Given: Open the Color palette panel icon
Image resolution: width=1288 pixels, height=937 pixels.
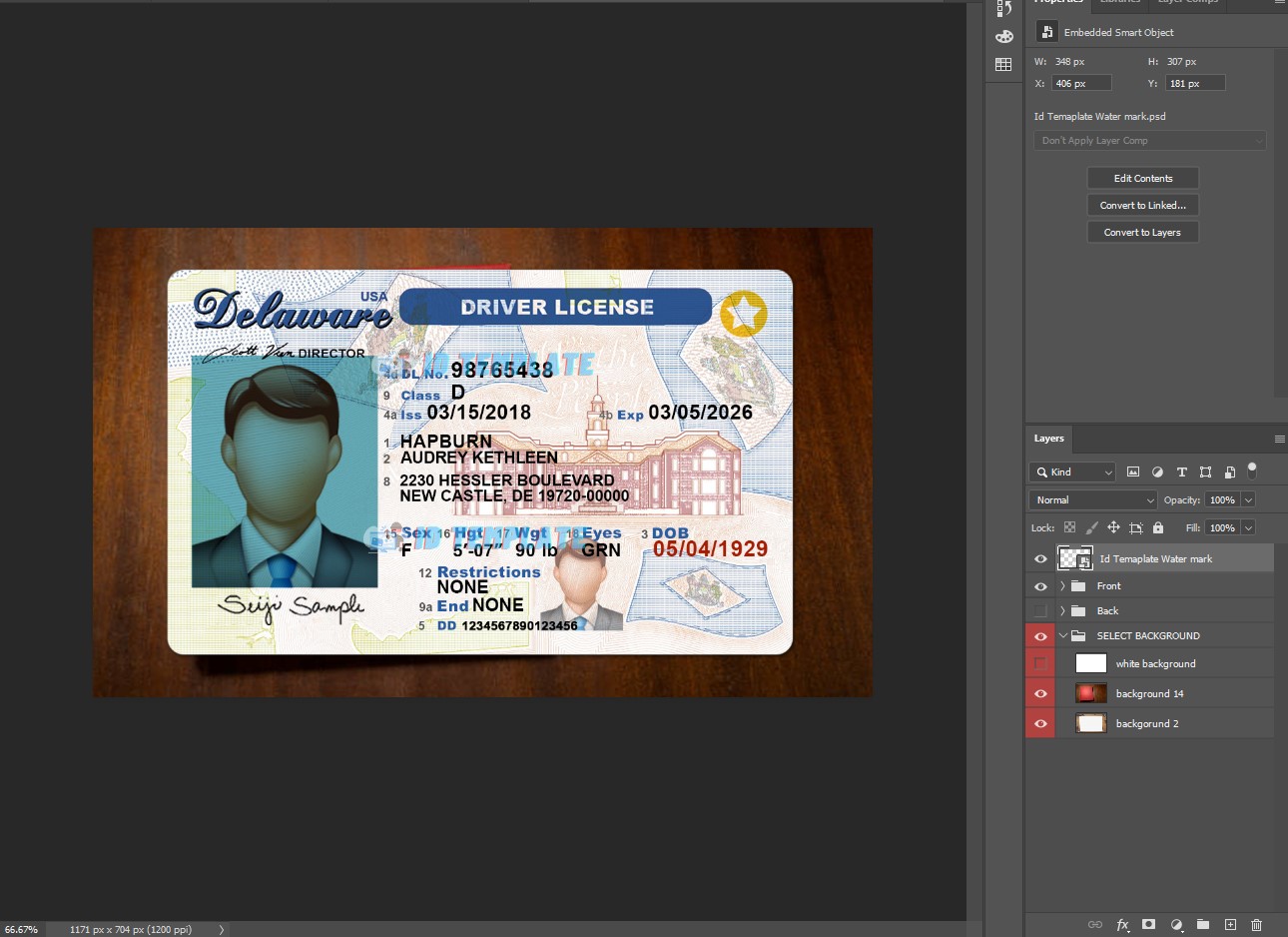Looking at the screenshot, I should [x=1003, y=37].
